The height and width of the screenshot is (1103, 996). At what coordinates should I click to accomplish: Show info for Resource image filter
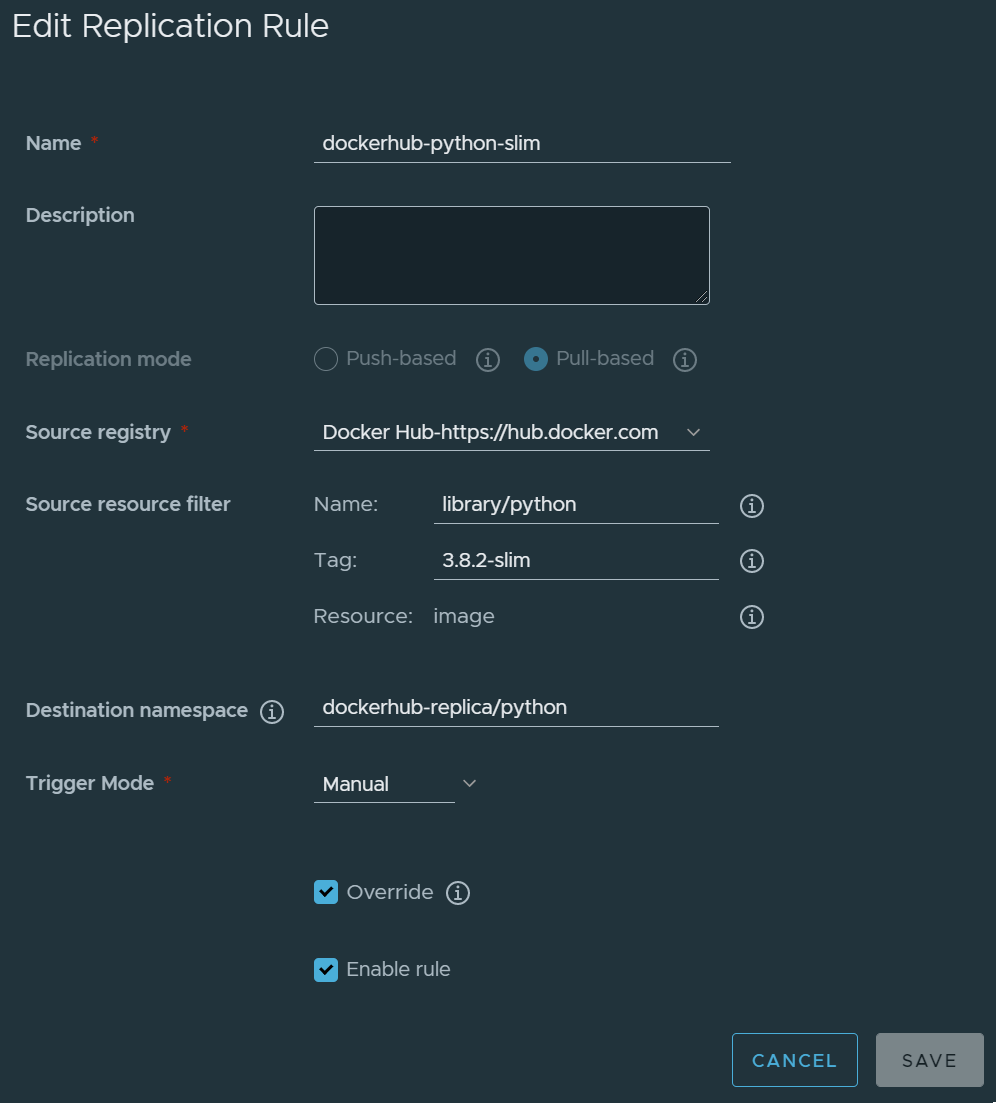point(751,617)
